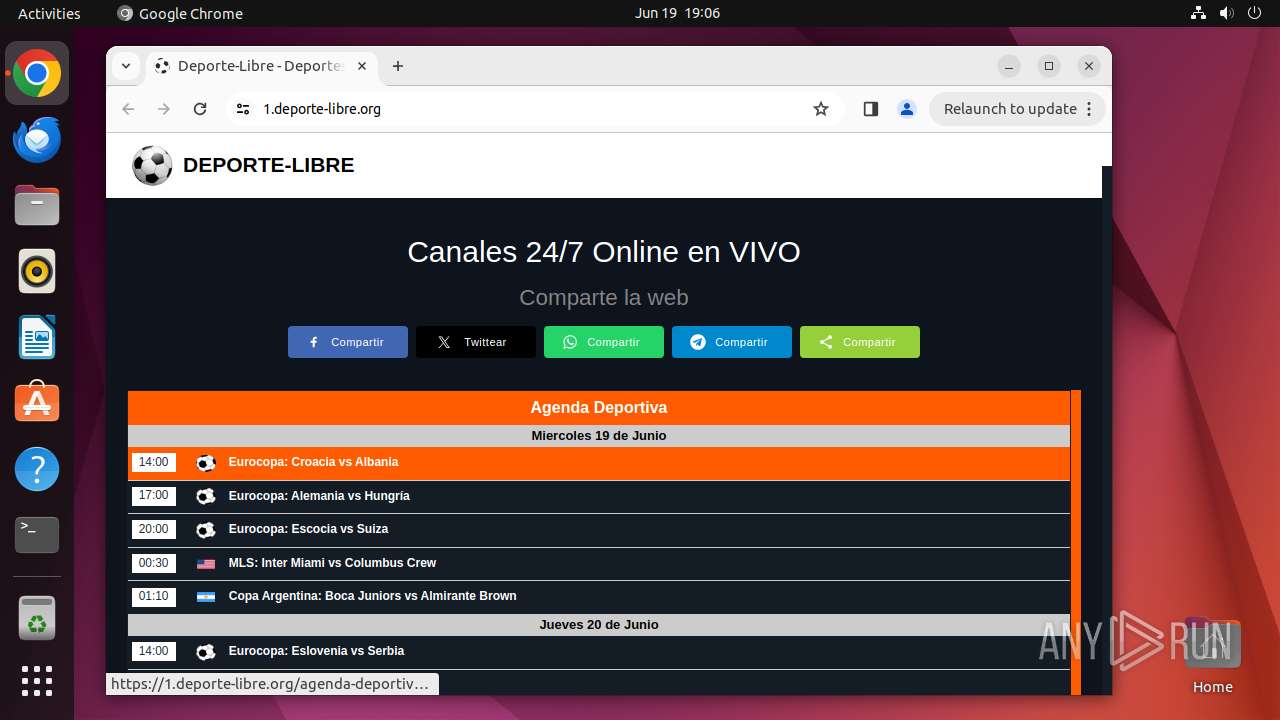Close the Deporte-Libre tab

362,66
